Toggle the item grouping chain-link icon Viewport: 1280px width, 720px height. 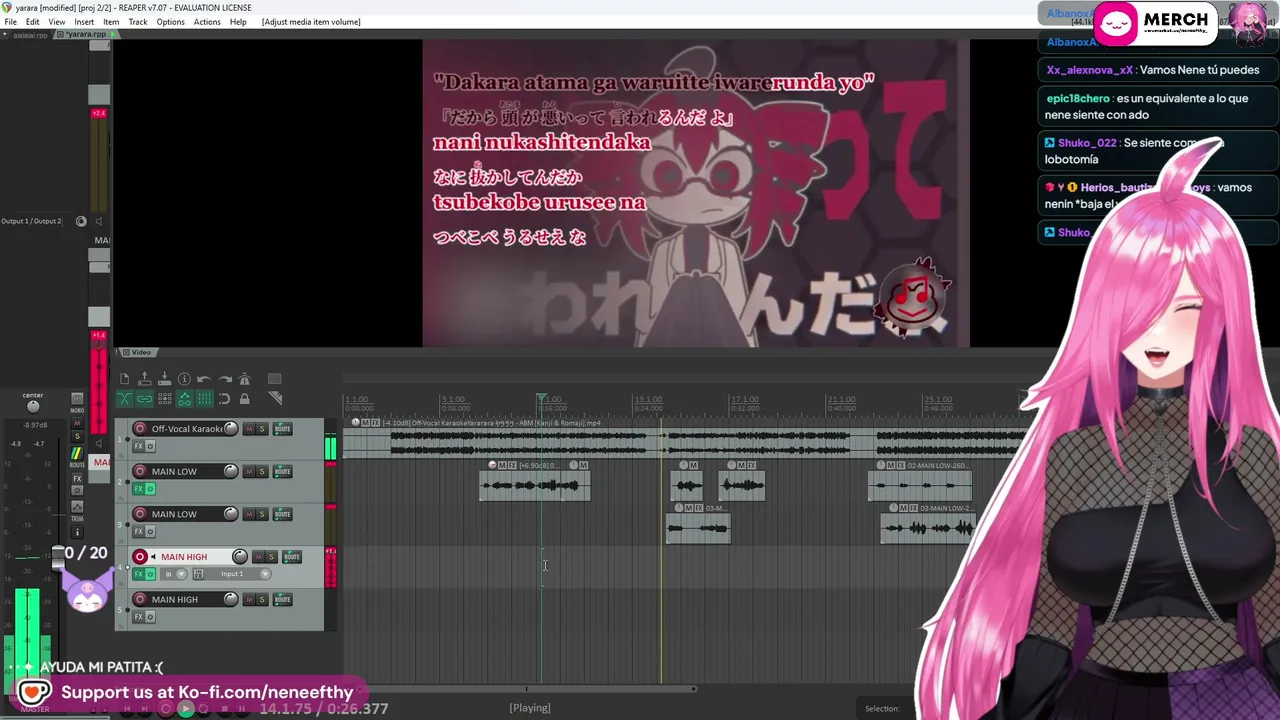[x=144, y=399]
